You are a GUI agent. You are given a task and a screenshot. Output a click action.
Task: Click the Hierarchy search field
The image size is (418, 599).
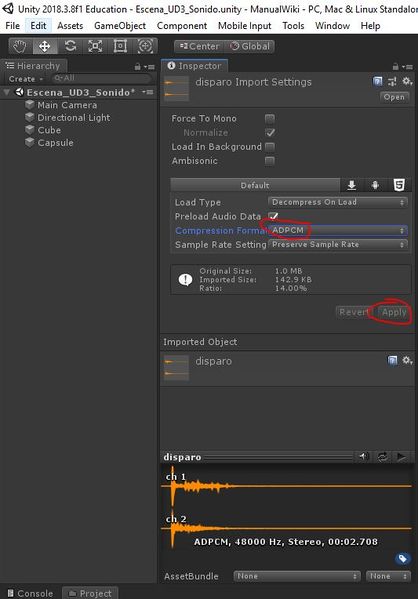(101, 78)
